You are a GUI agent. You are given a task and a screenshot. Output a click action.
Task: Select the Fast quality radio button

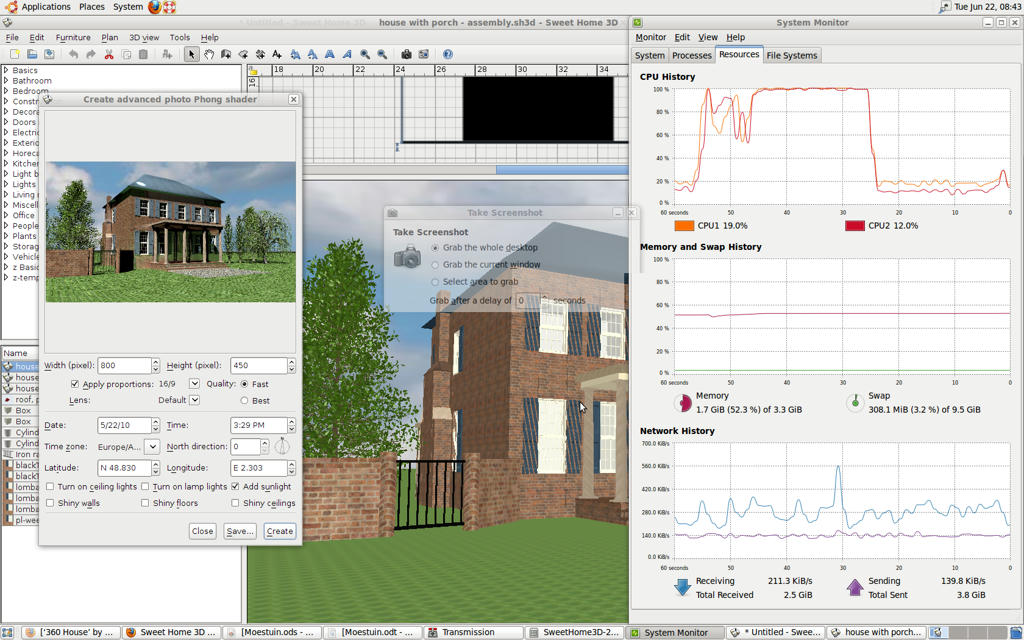point(244,384)
